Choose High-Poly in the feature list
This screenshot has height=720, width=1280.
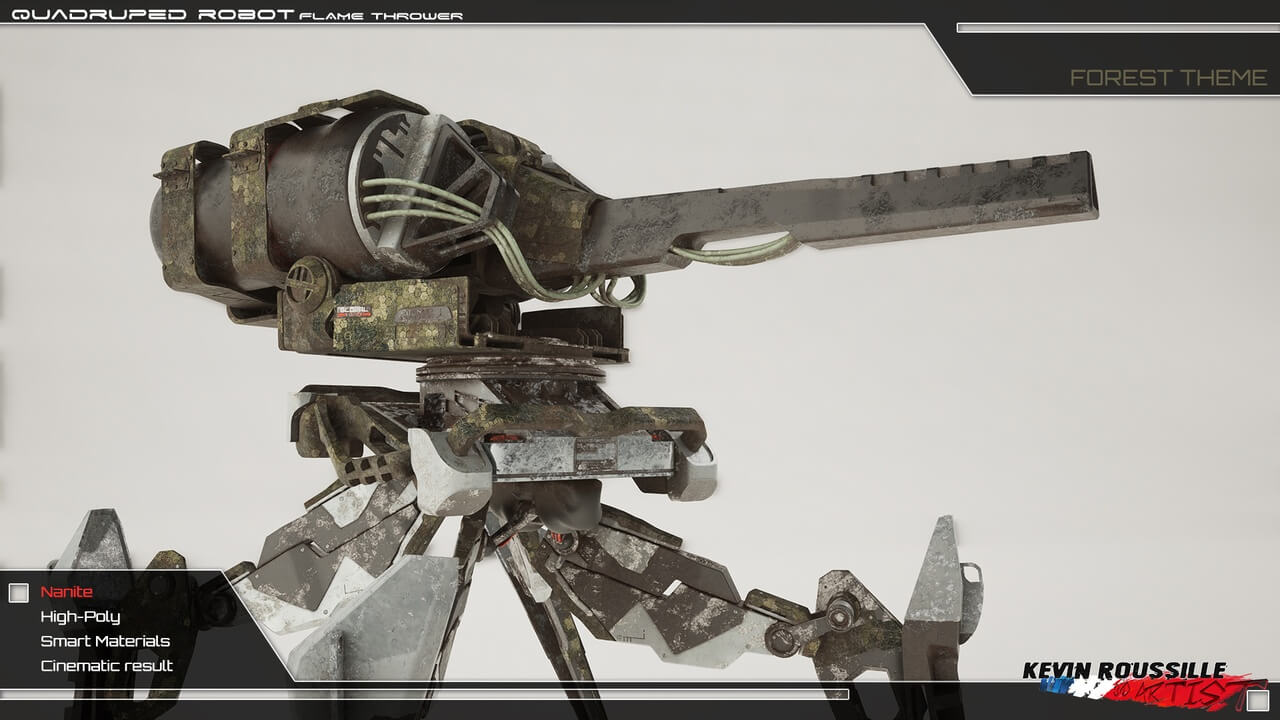(x=80, y=617)
